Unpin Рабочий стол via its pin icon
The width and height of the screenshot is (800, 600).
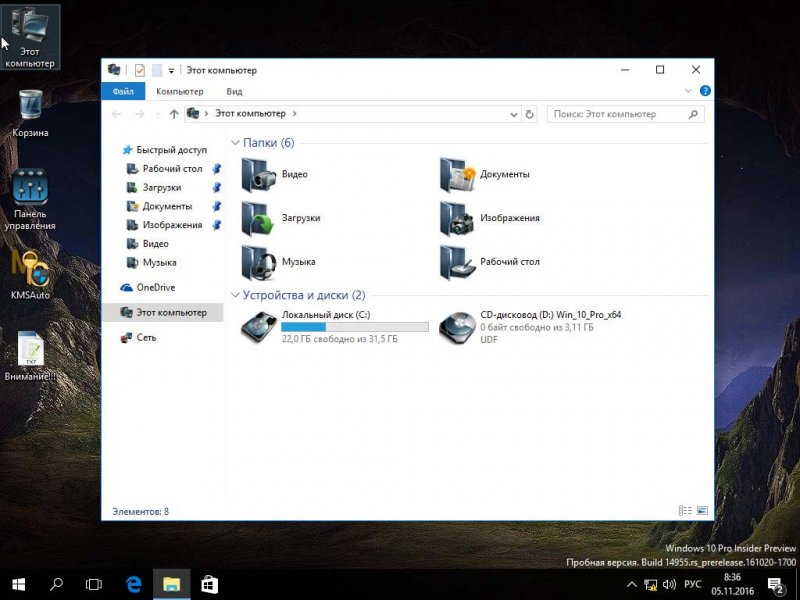(x=217, y=169)
